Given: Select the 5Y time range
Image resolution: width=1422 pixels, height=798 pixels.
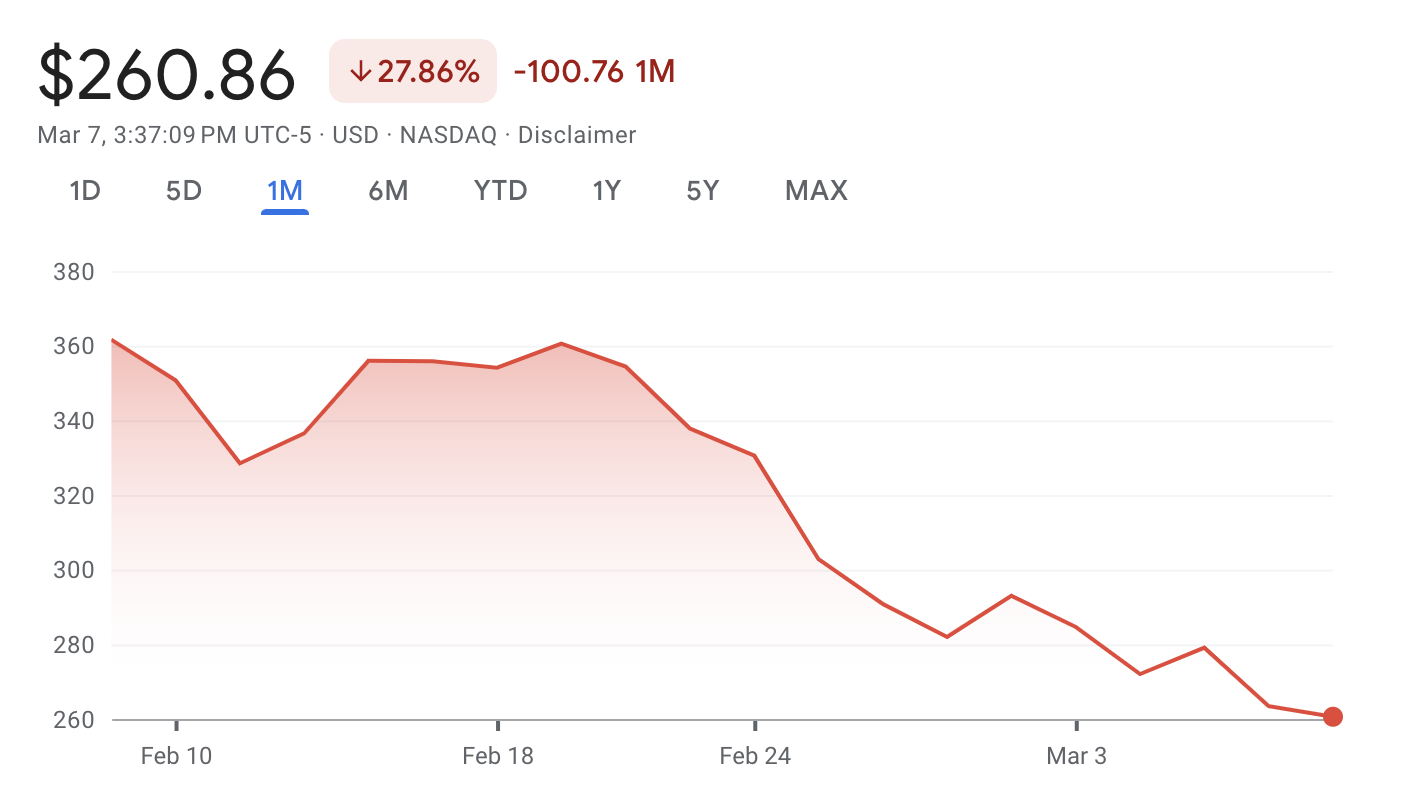Looking at the screenshot, I should coord(703,190).
